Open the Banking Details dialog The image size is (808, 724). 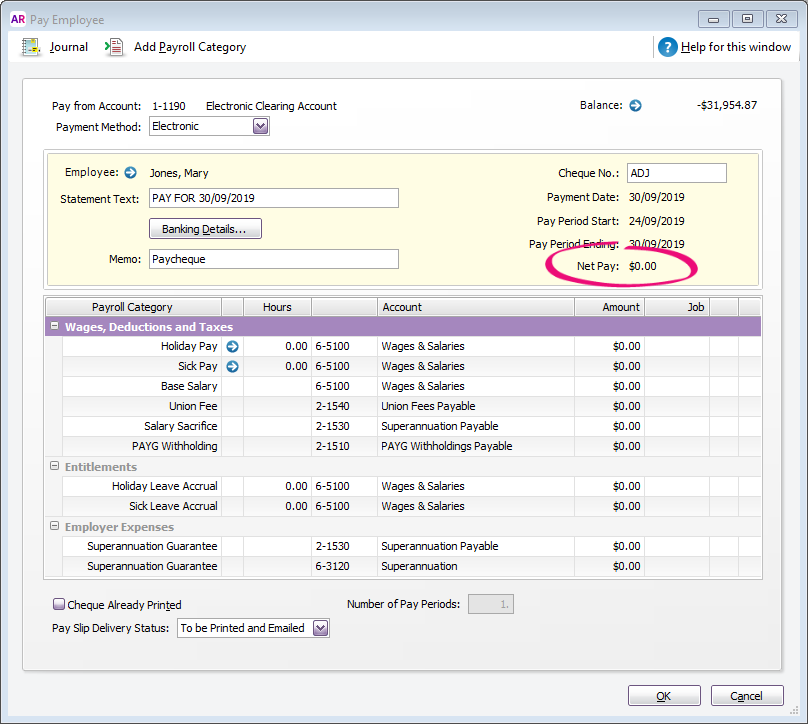click(x=205, y=228)
